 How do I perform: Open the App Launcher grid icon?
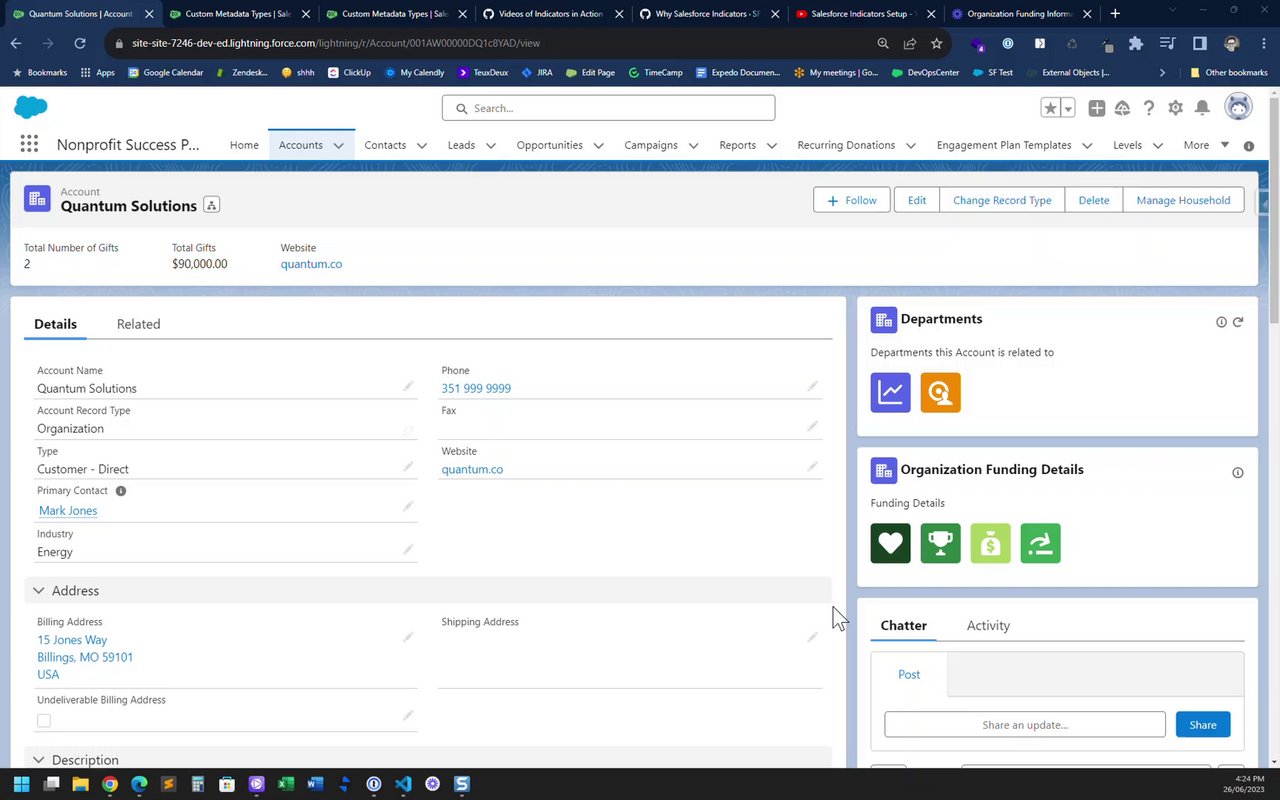point(29,145)
